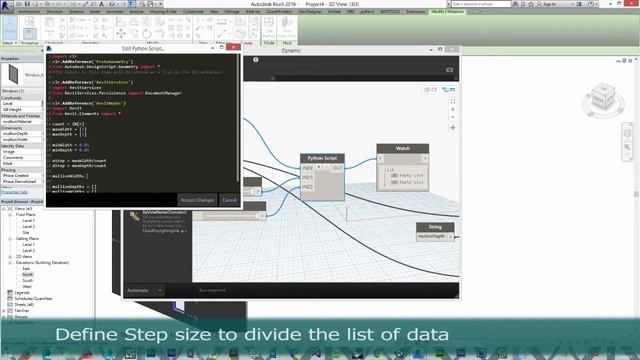
Task: Click the Sill Height property field
Action: 22,110
